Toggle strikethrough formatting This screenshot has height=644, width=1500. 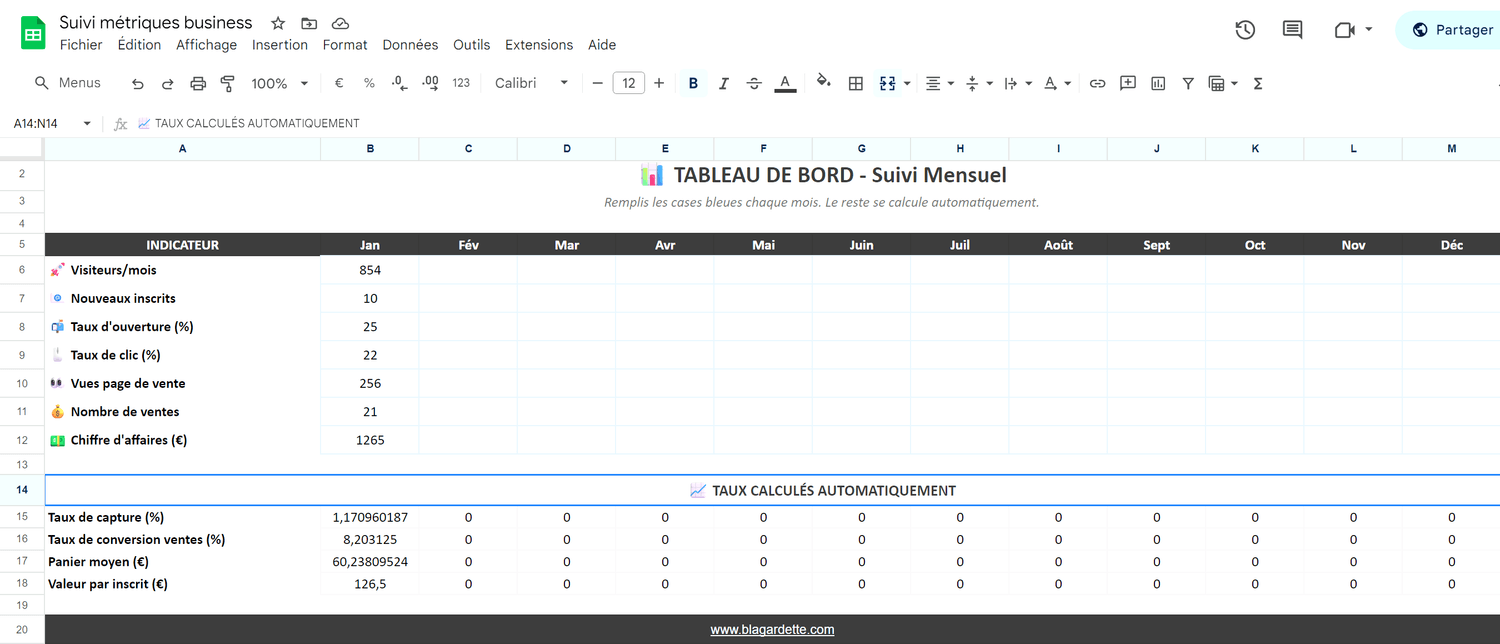pos(753,83)
